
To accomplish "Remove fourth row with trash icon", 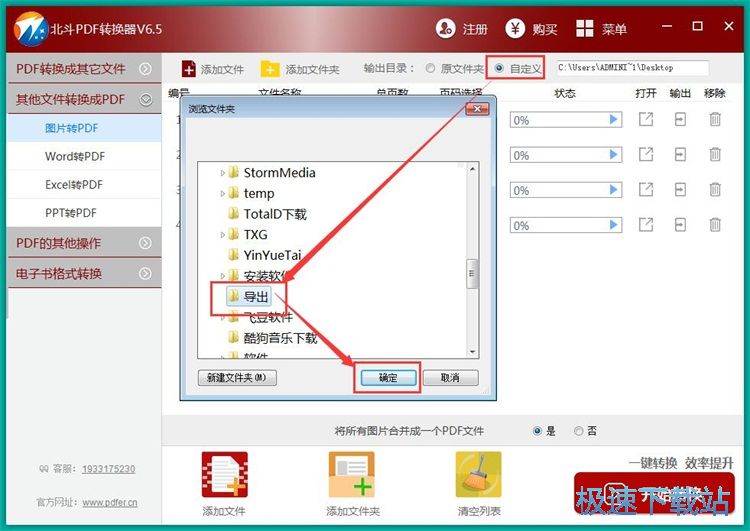I will click(x=715, y=225).
